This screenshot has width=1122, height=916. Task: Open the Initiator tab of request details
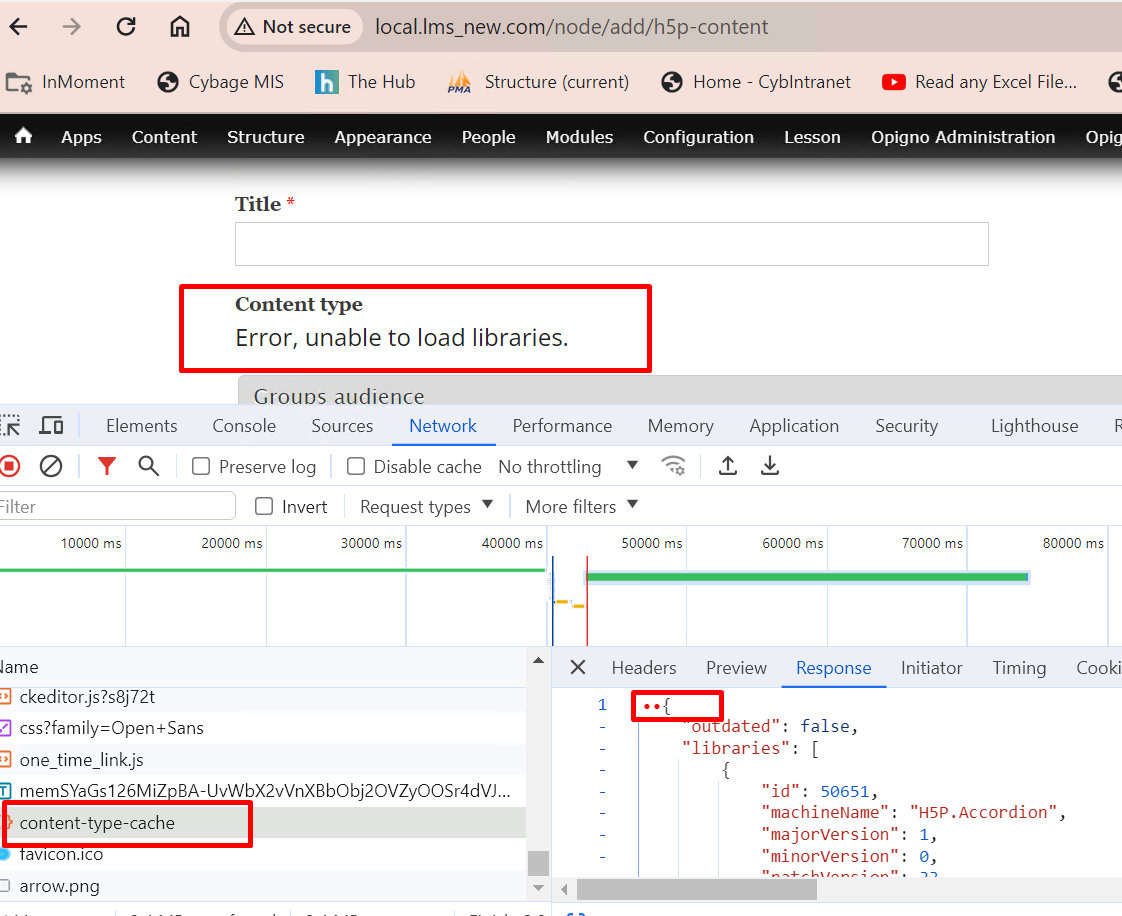coord(931,668)
